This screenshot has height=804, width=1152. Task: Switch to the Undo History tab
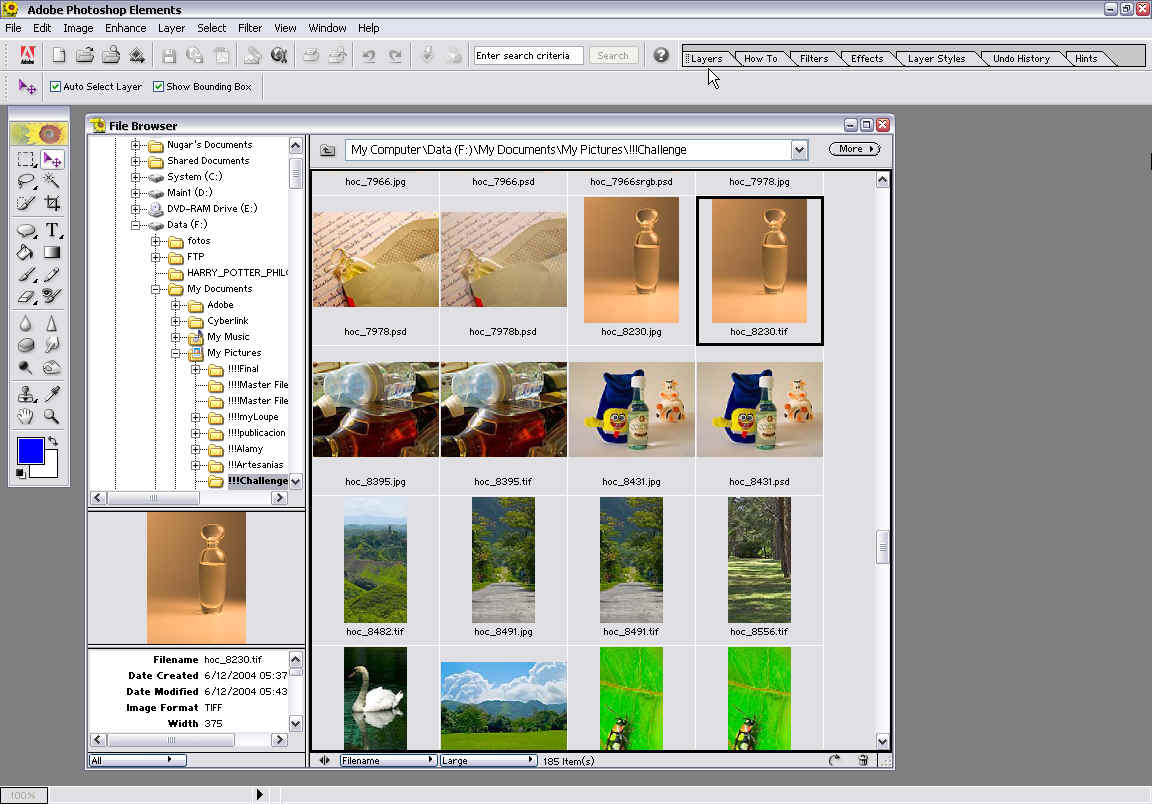coord(1021,59)
